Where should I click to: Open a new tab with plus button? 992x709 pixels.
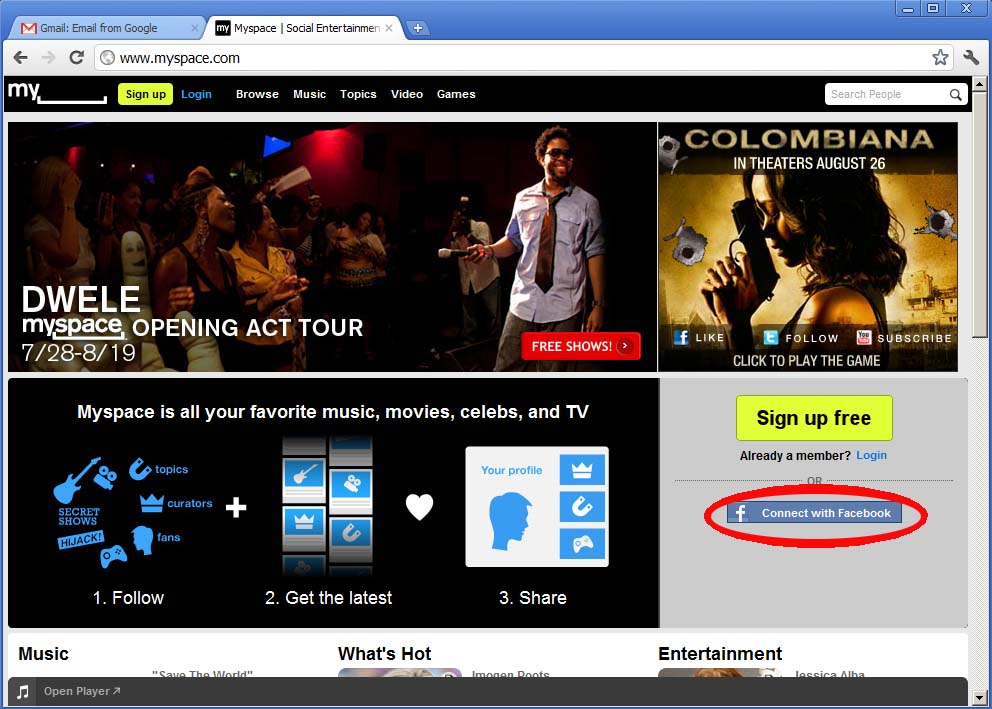(x=418, y=28)
